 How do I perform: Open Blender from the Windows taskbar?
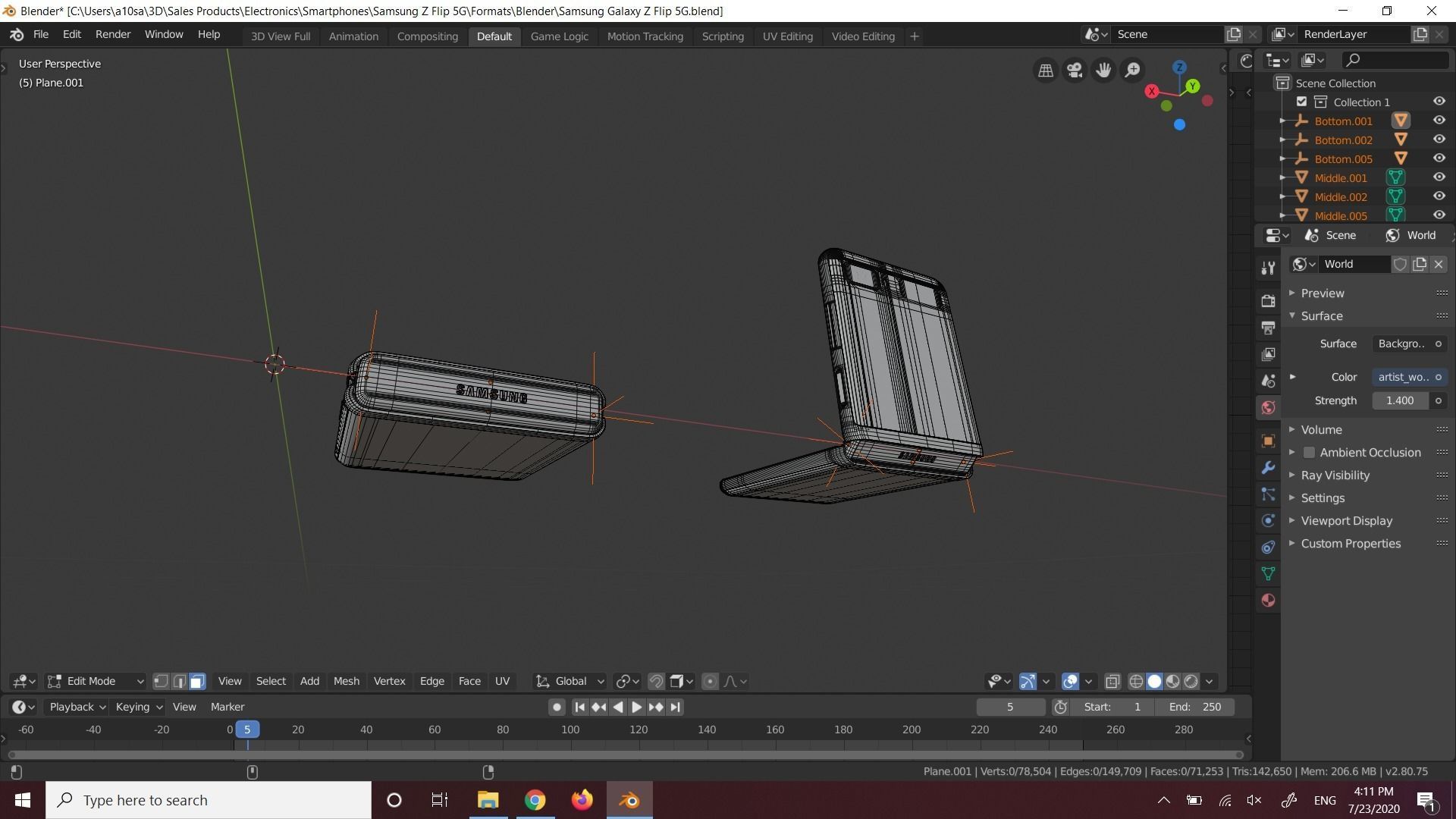629,800
